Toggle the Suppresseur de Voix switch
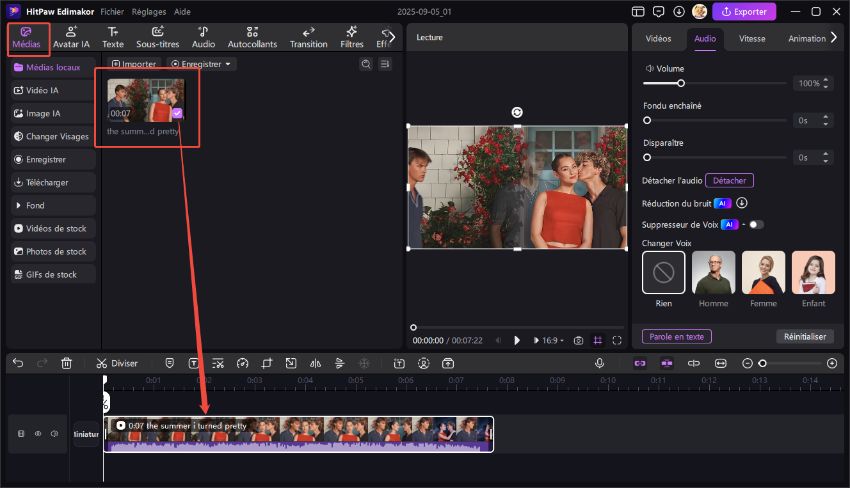This screenshot has width=850, height=488. click(x=756, y=224)
